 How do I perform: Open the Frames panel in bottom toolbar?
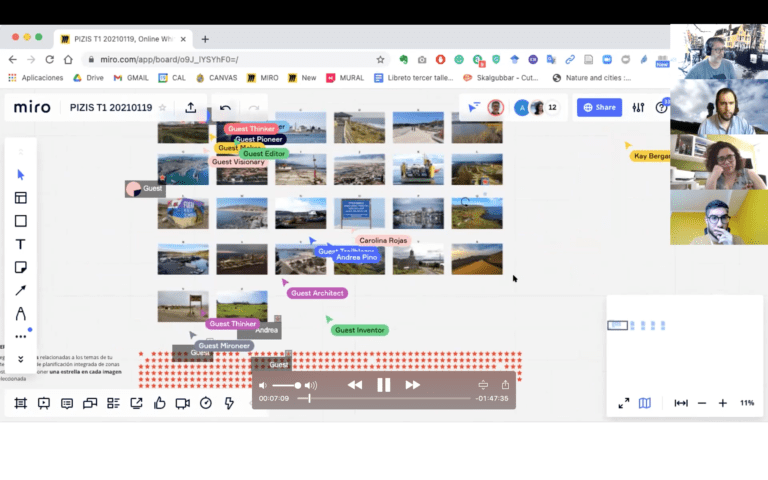(21, 403)
